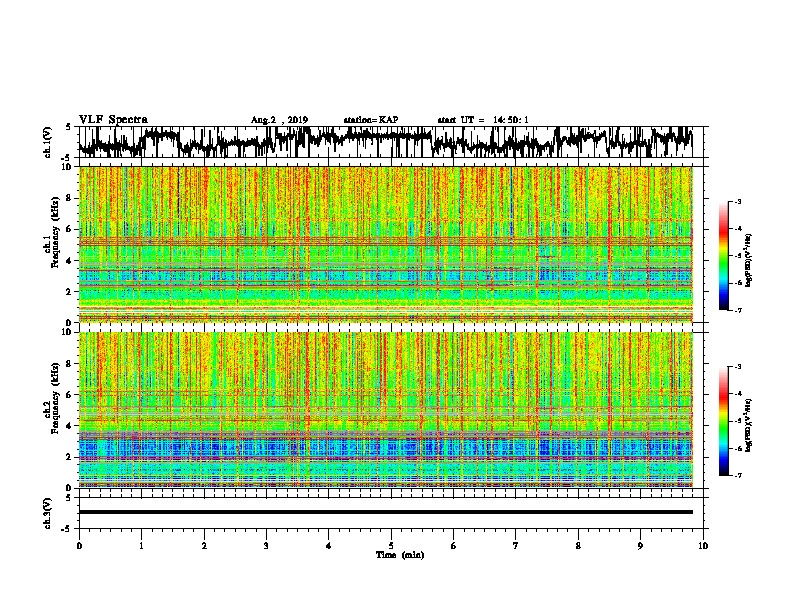This screenshot has width=792, height=612.
Task: Select the date text "Aug.2 , 2019"
Action: 279,120
